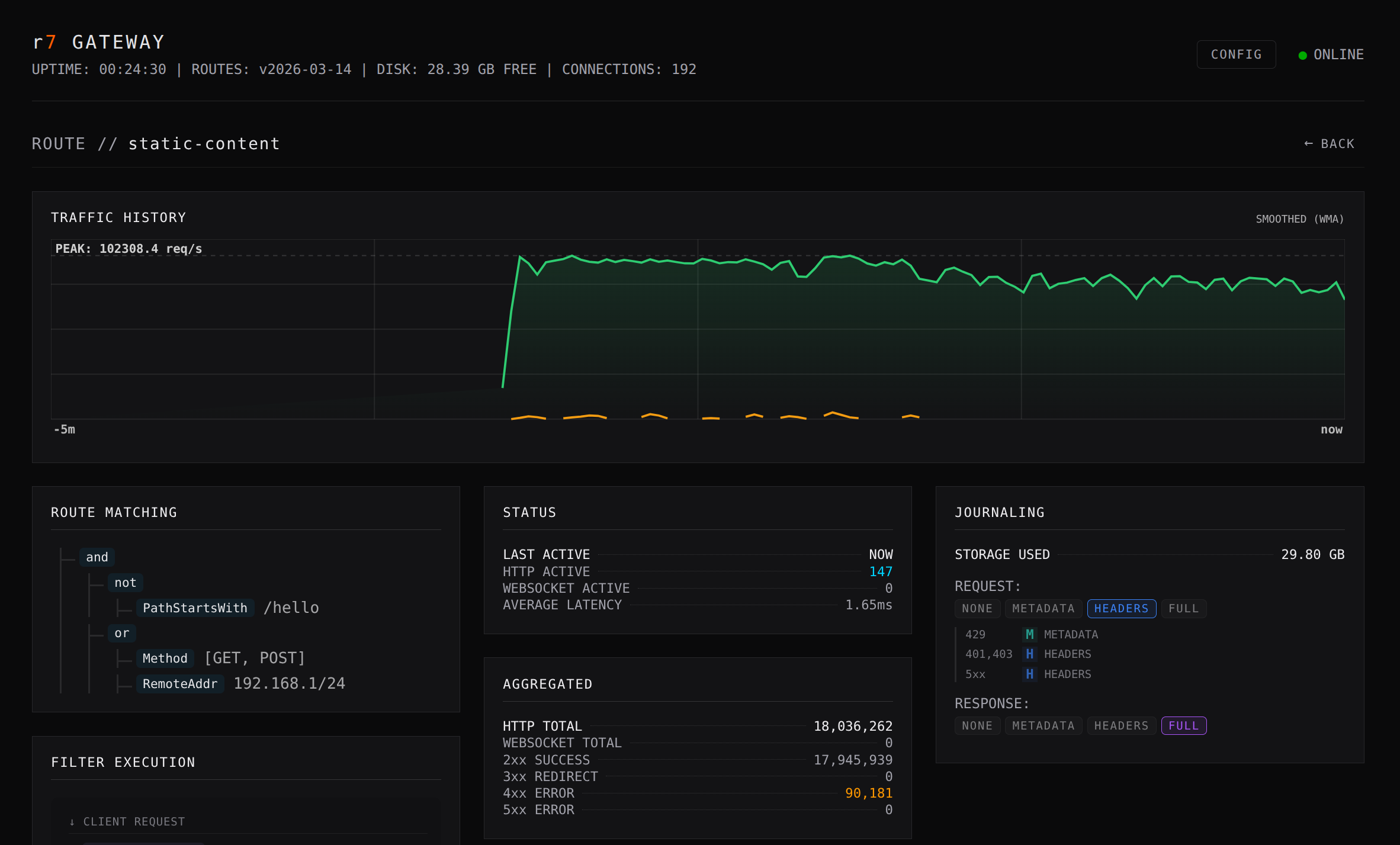Select response journaling METADATA

tap(1043, 725)
